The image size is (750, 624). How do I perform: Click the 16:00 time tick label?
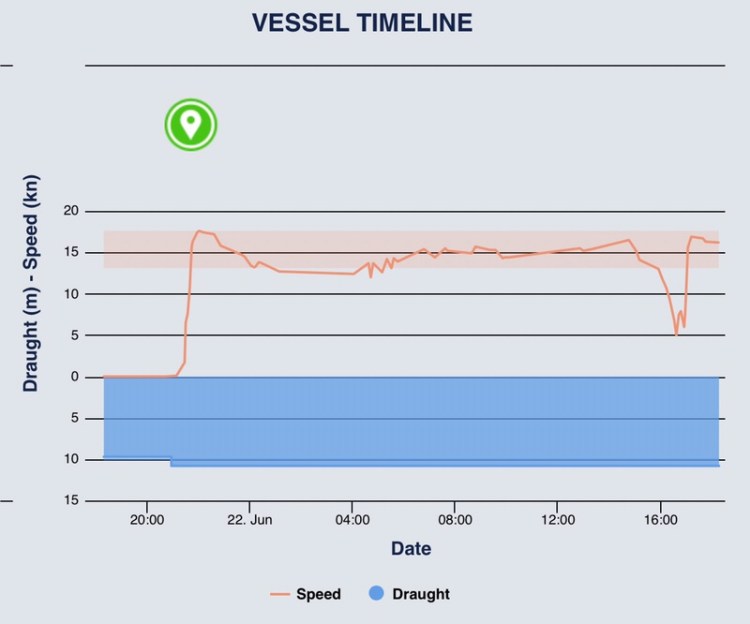point(660,520)
